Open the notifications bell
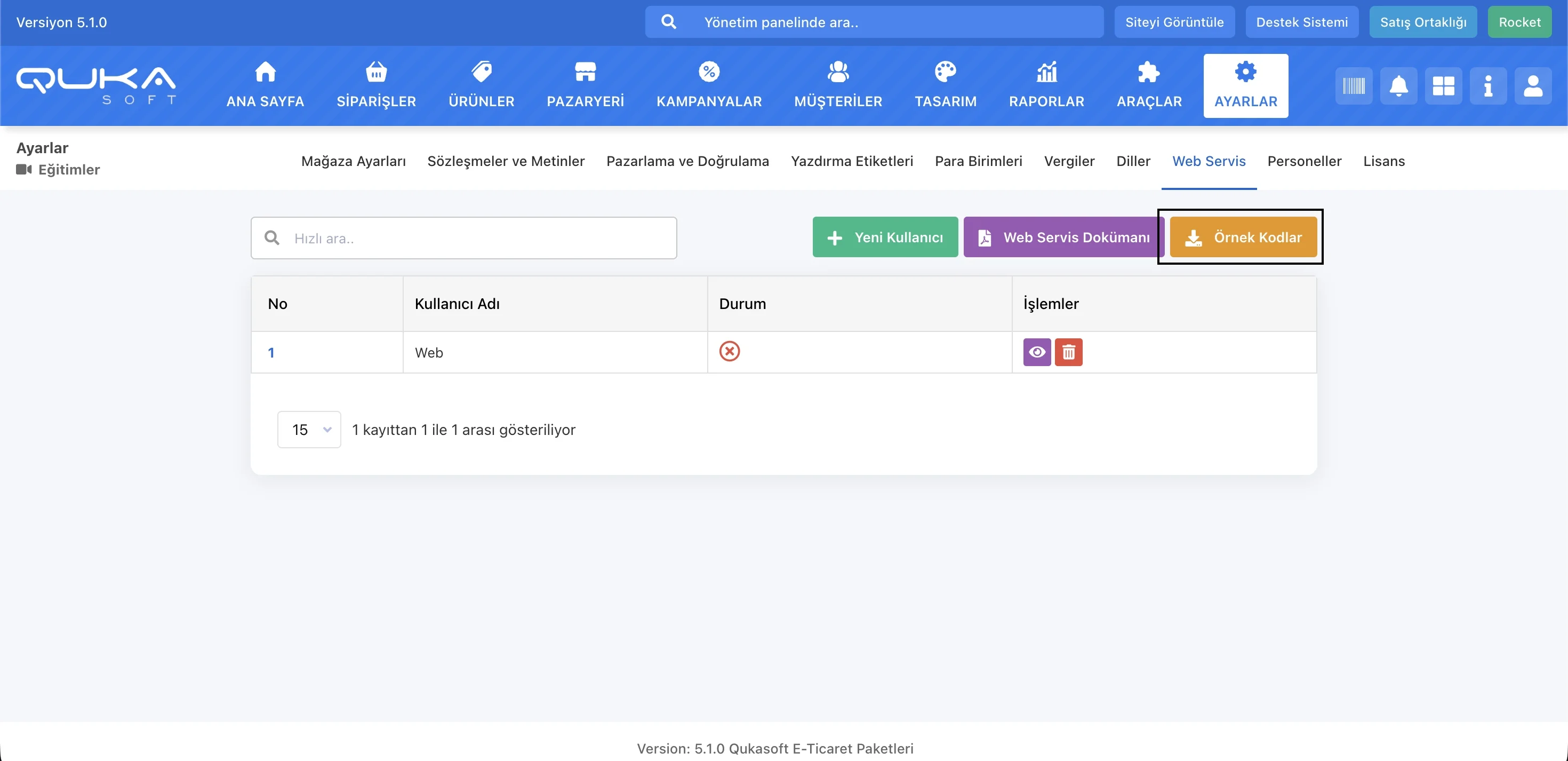The height and width of the screenshot is (761, 1568). click(1398, 86)
